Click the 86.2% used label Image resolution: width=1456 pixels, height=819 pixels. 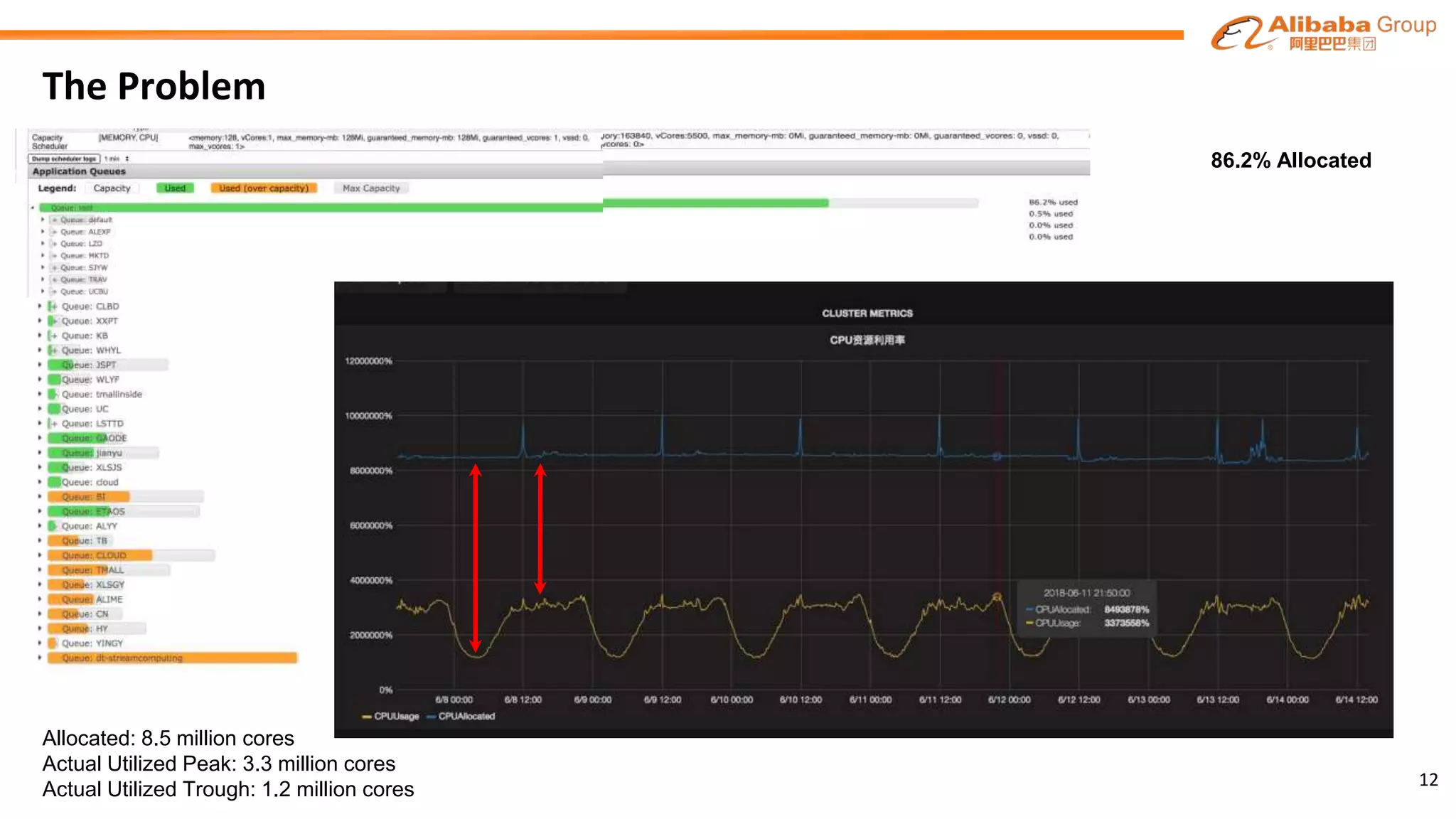1053,203
